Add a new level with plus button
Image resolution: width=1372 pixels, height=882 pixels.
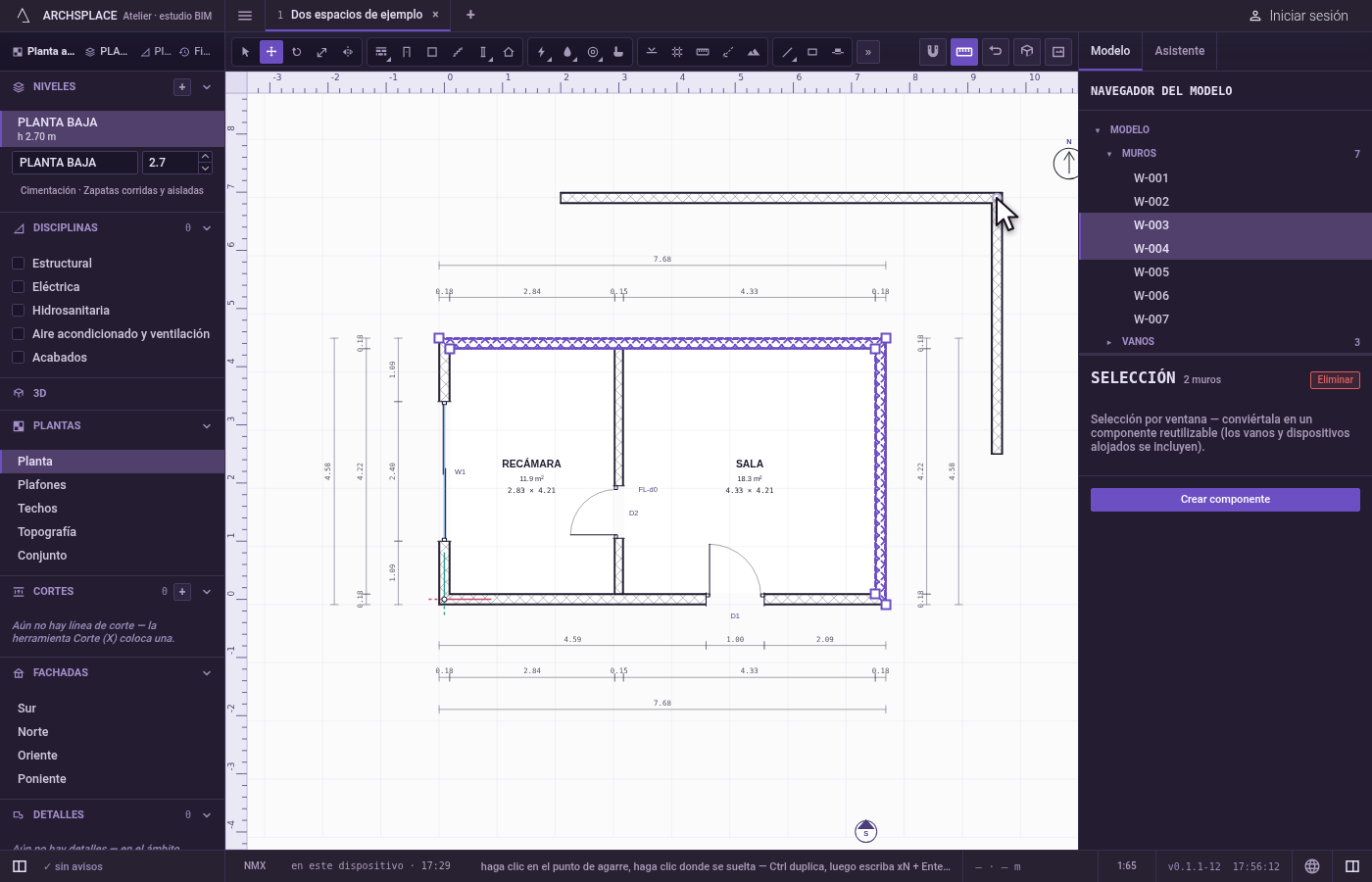[x=182, y=87]
